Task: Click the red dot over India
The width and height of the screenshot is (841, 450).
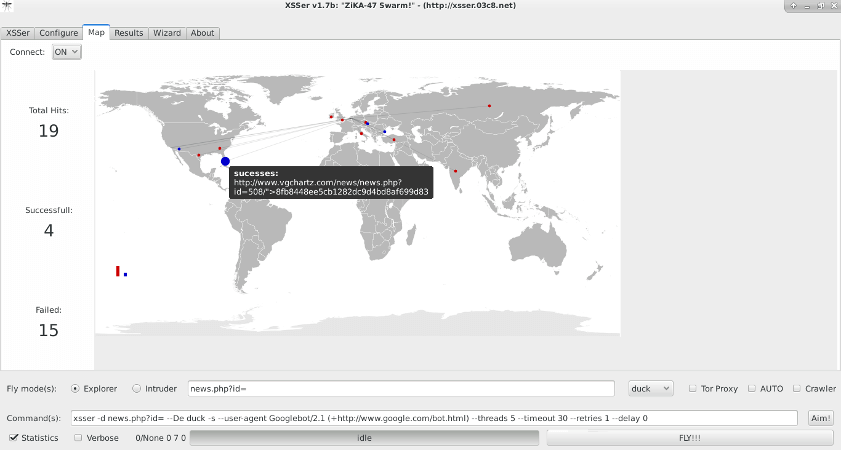Action: coord(455,171)
